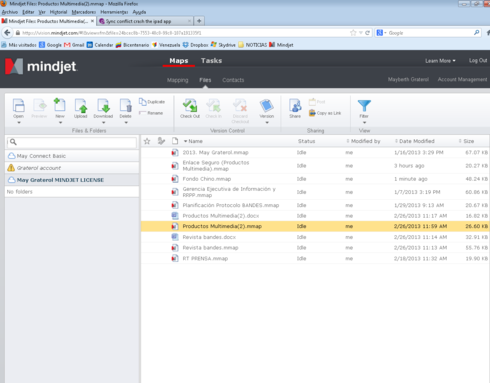Click the Download toolbar icon
The height and width of the screenshot is (383, 490).
coord(103,105)
